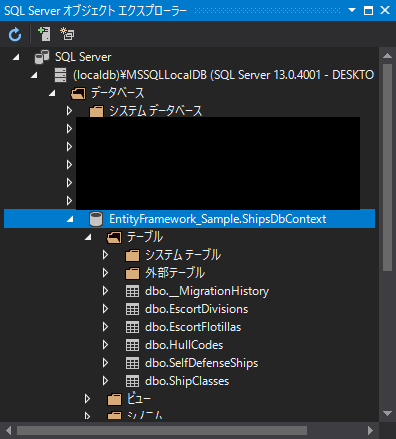
Task: Select the SQL Server label text
Action: 83,57
